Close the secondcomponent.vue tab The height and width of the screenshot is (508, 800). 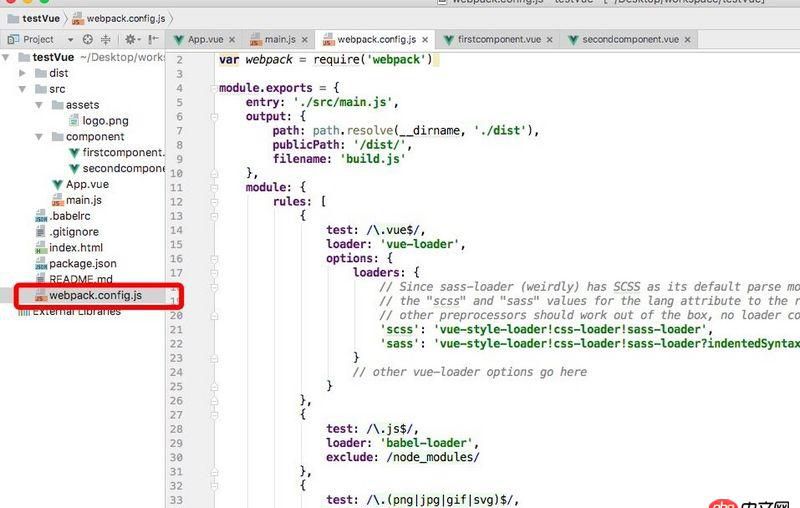click(687, 40)
